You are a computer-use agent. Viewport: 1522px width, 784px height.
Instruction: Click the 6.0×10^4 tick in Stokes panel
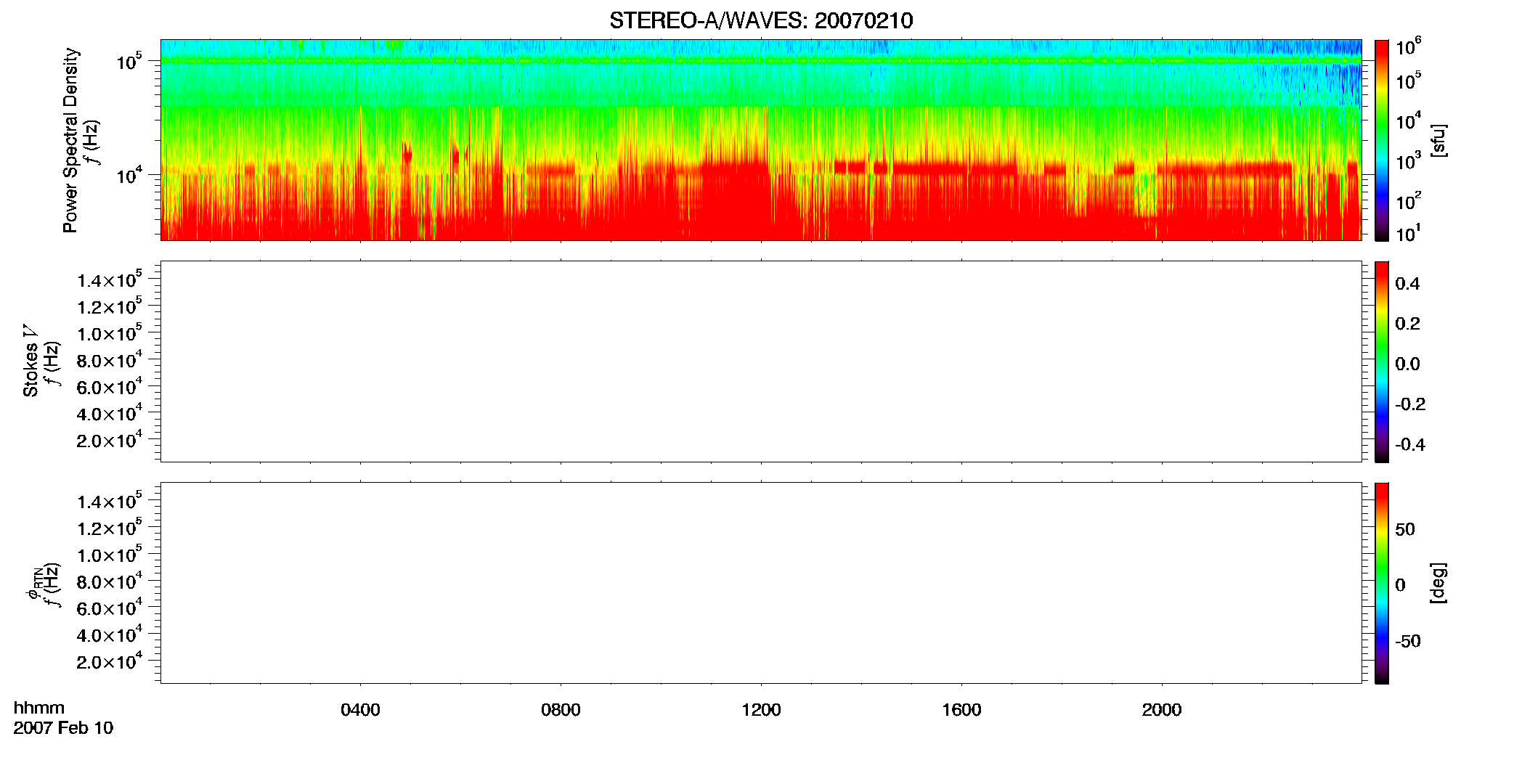point(110,385)
